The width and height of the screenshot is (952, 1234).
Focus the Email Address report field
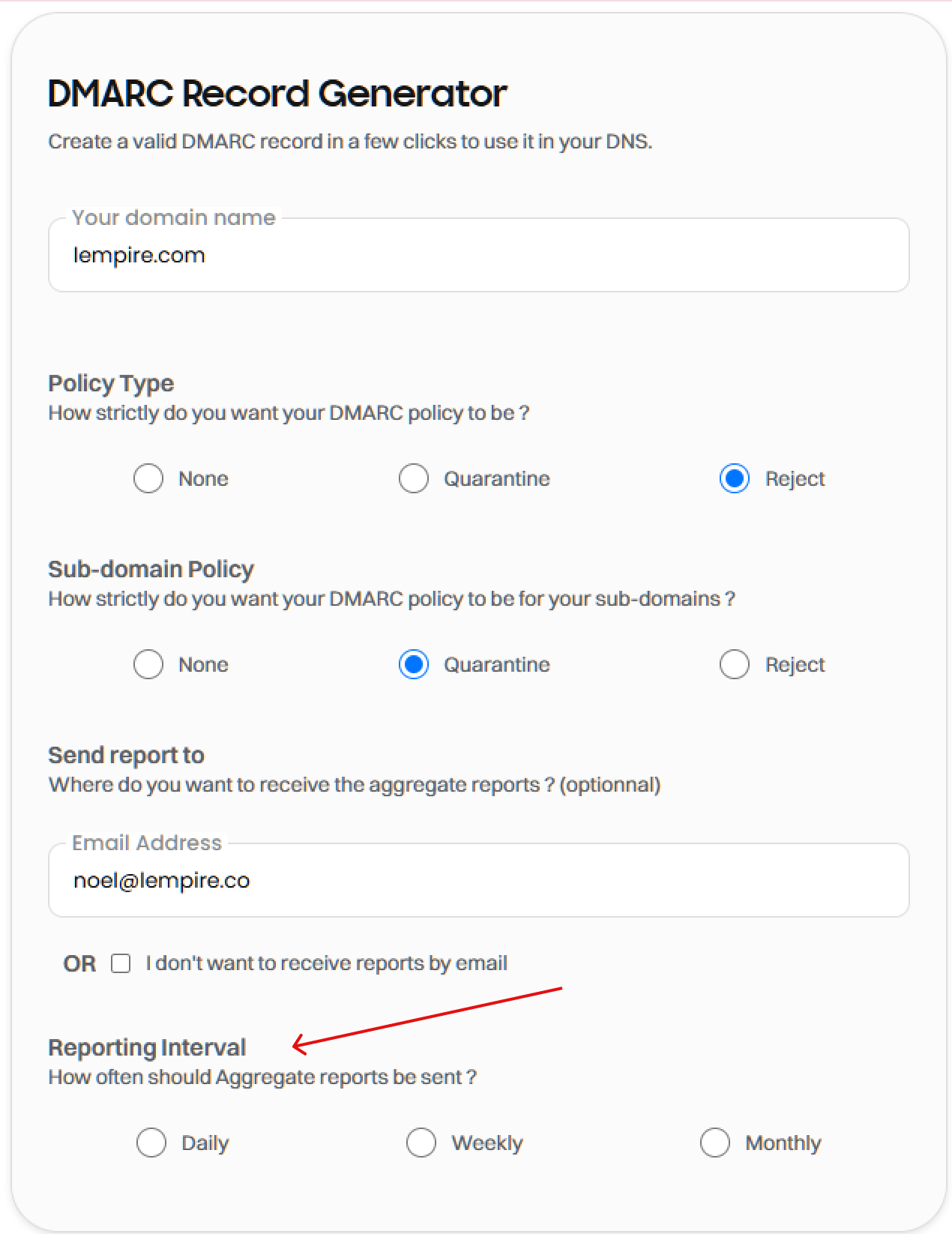[478, 881]
